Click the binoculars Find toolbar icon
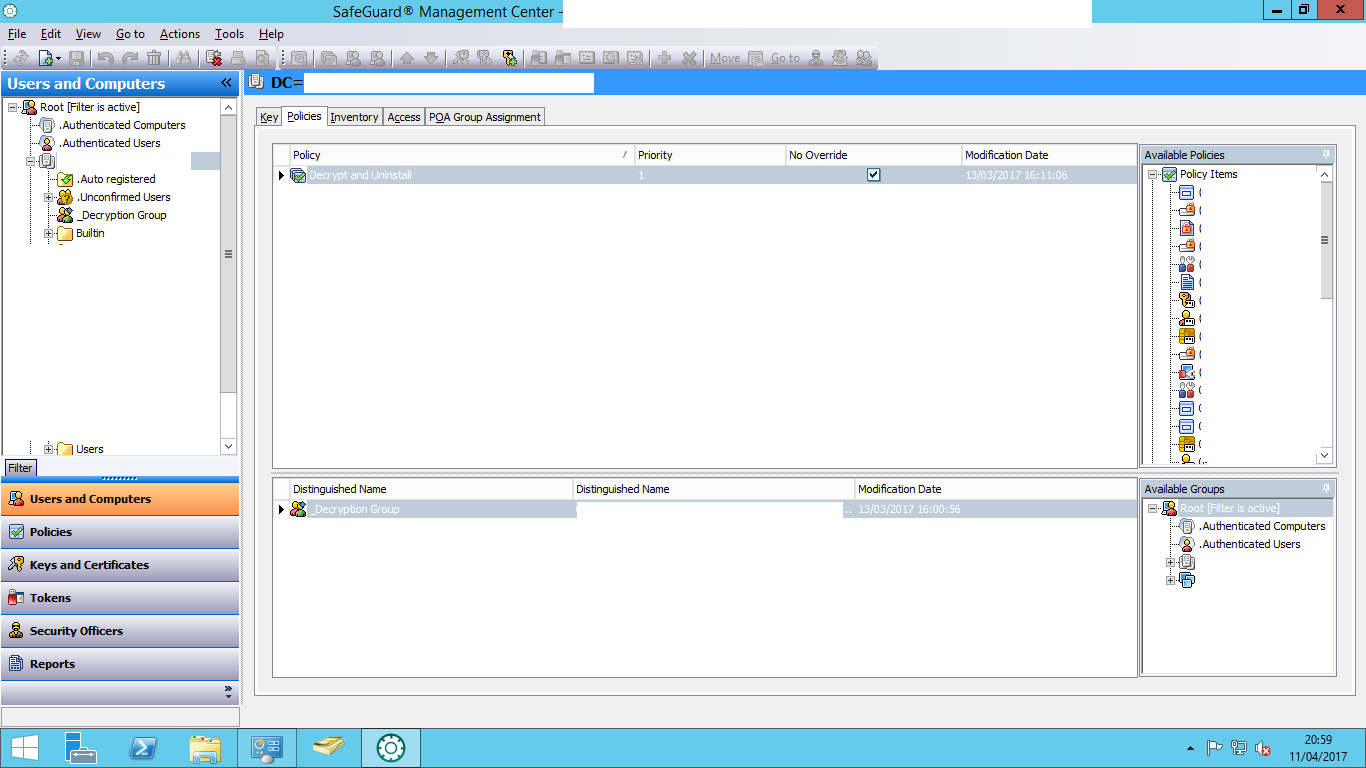Screen dimensions: 1366x768 tap(184, 58)
